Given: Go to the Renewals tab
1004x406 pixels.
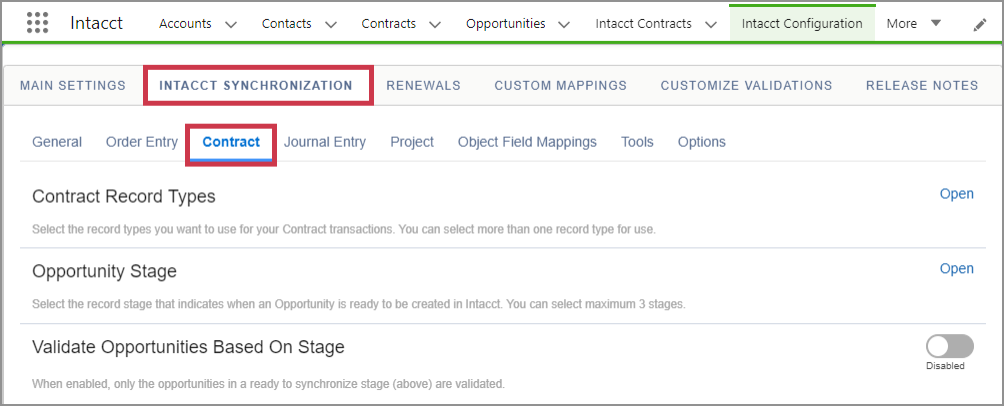Looking at the screenshot, I should pyautogui.click(x=423, y=85).
